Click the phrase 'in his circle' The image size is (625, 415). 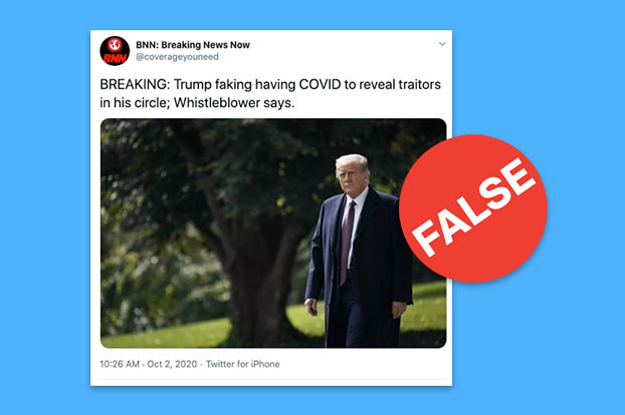pos(135,103)
